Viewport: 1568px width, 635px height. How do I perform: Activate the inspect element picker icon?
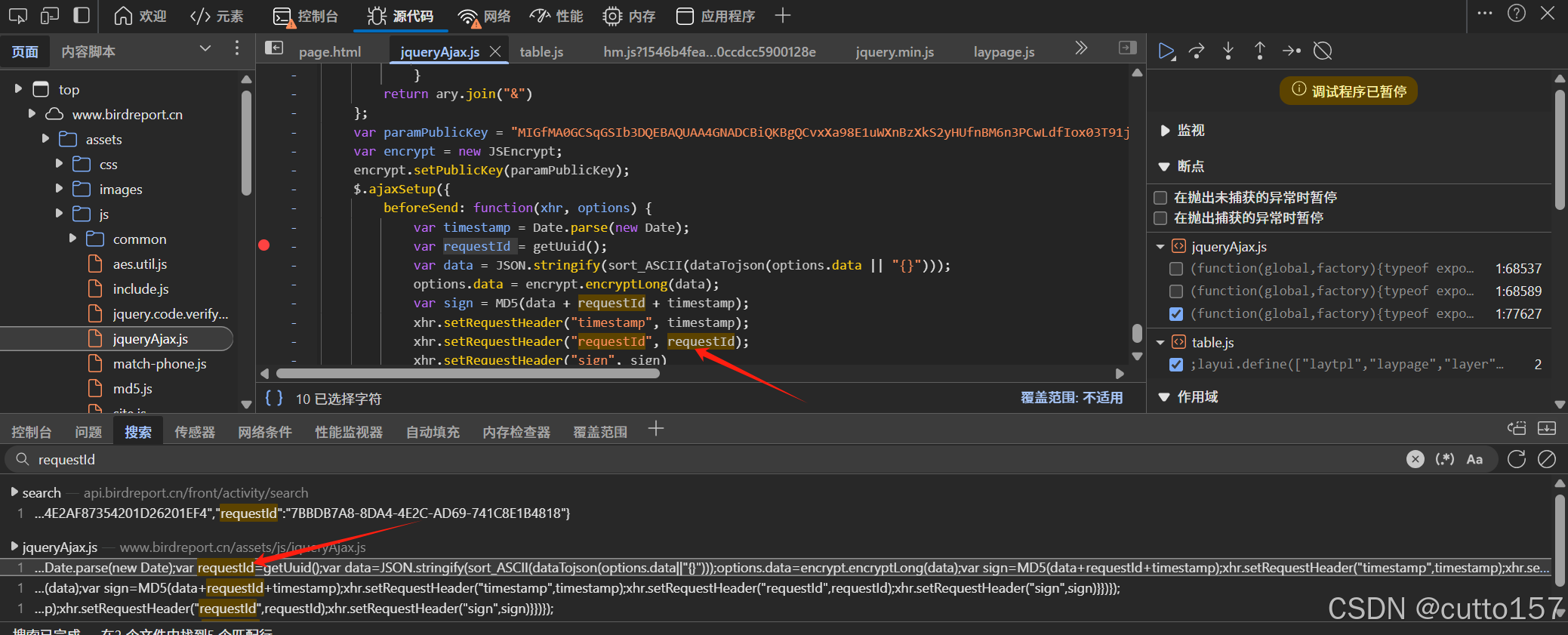[18, 16]
